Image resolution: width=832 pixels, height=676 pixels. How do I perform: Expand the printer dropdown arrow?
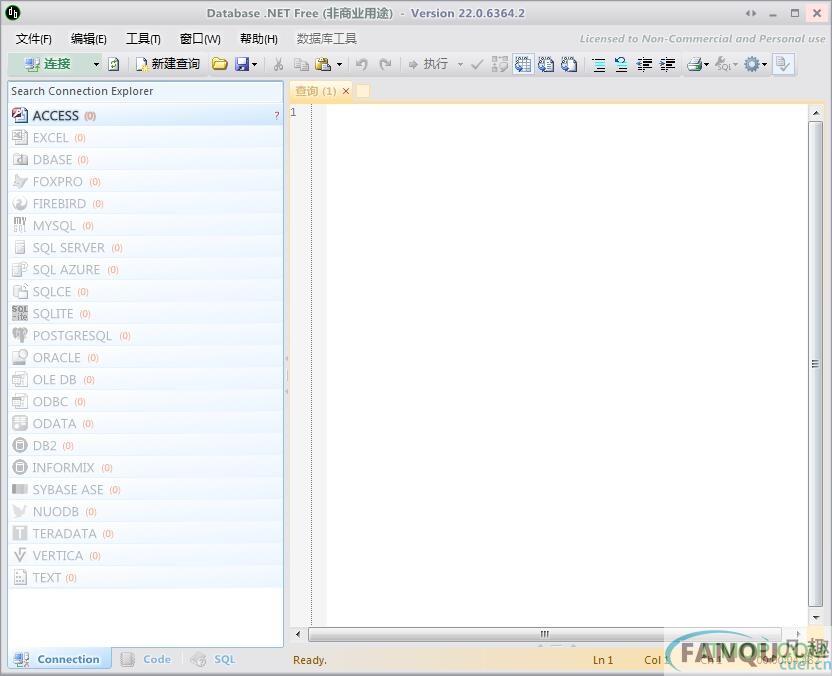pos(706,65)
